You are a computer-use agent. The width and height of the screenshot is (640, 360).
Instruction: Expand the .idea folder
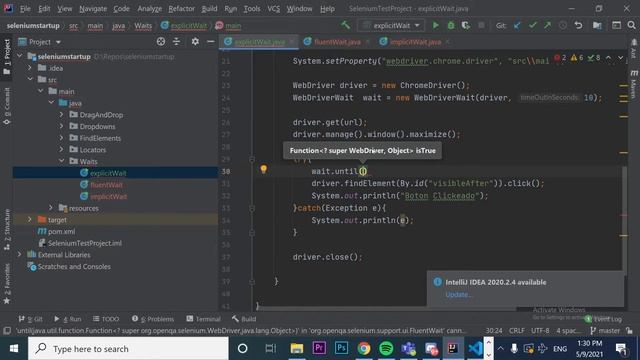click(x=30, y=68)
